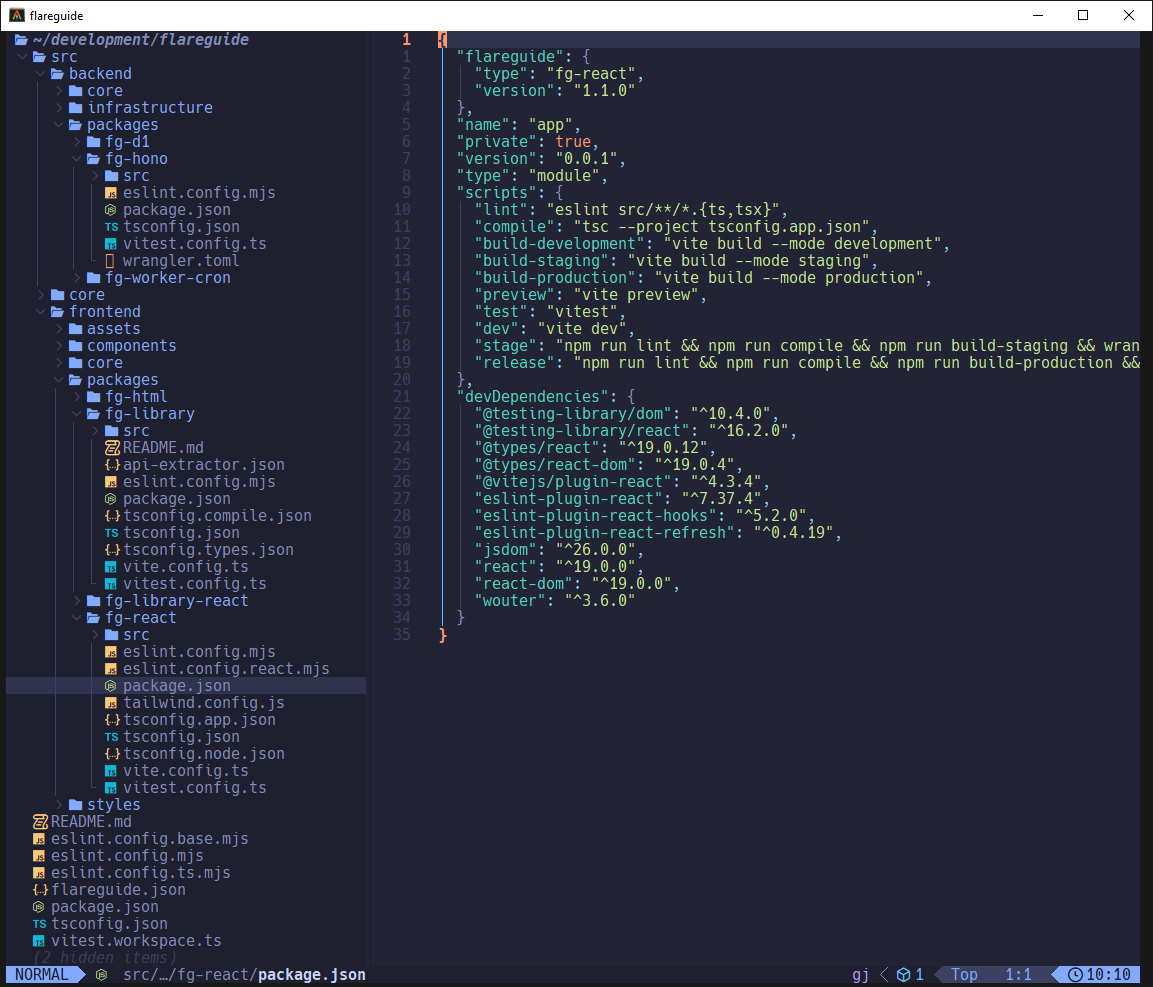
Task: Click the api-extractor.json braces icon
Action: tap(112, 465)
